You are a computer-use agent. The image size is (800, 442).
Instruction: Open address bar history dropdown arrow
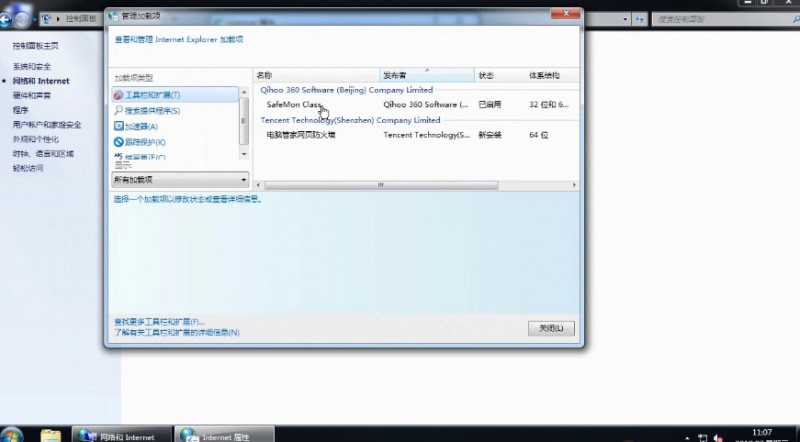tap(626, 19)
